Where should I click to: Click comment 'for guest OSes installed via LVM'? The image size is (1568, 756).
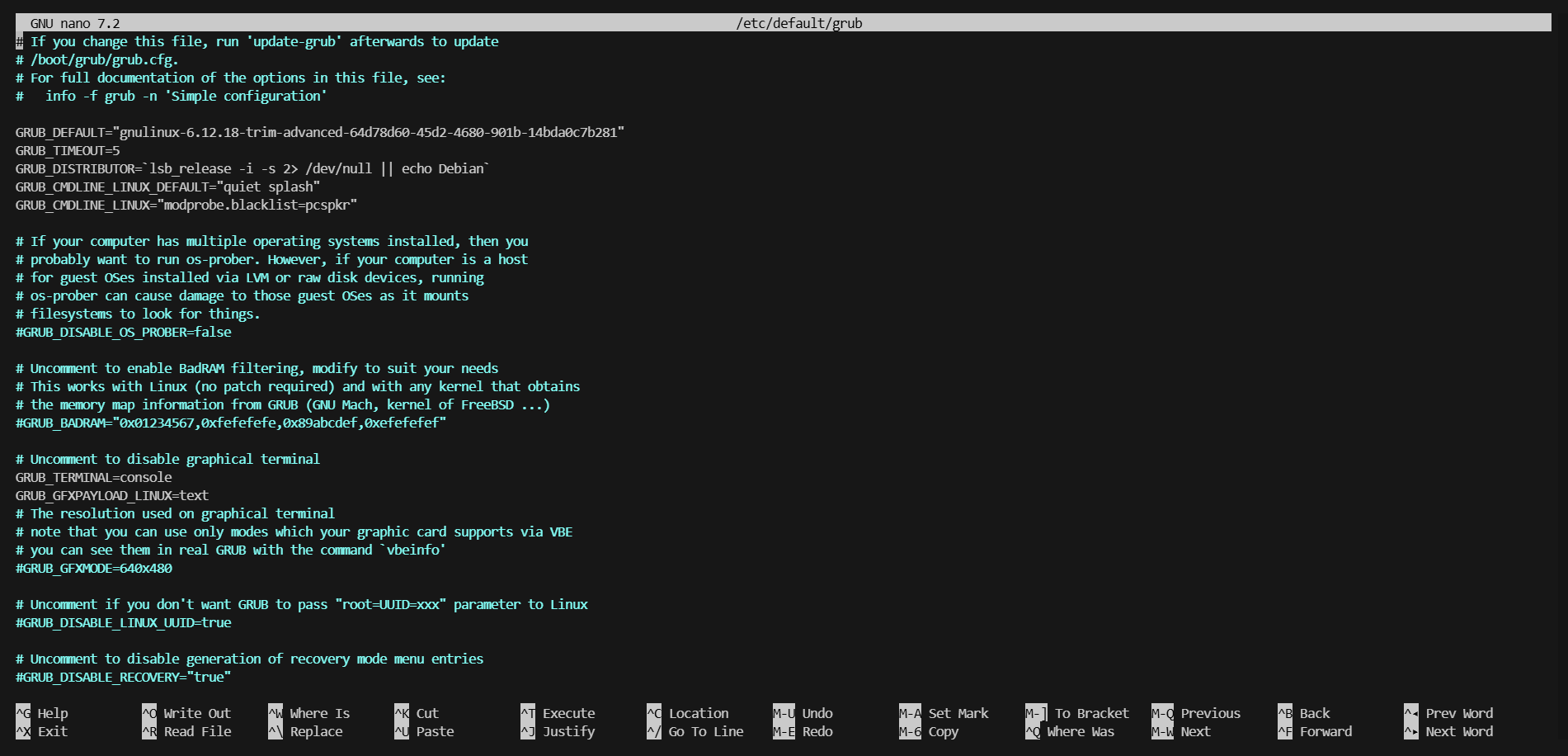[250, 277]
